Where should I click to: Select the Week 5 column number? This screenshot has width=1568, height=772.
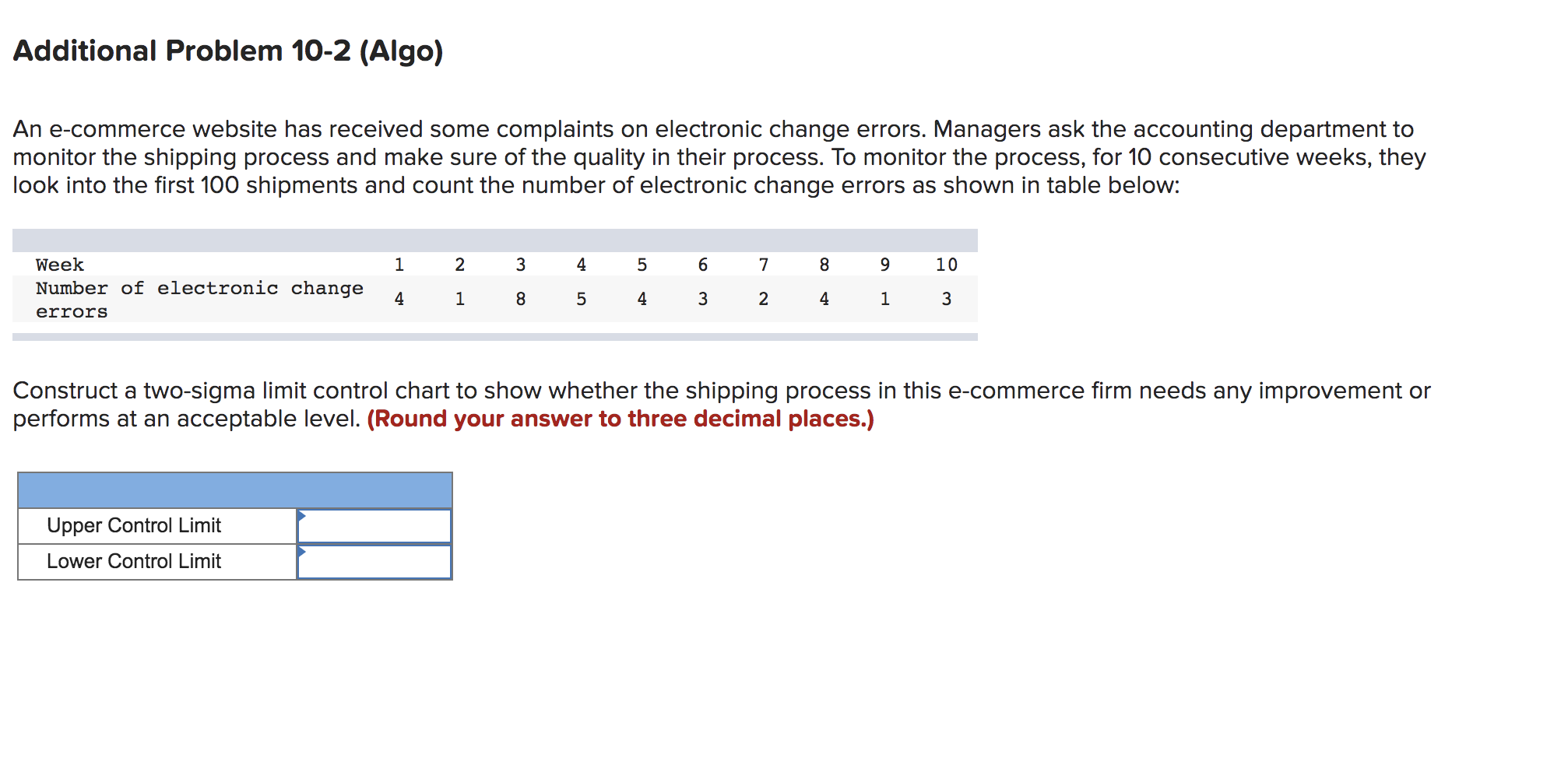point(642,265)
